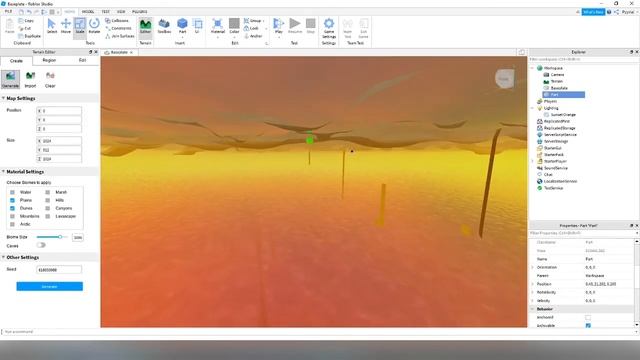Select the Generate terrain tool
The image size is (640, 360).
10,79
